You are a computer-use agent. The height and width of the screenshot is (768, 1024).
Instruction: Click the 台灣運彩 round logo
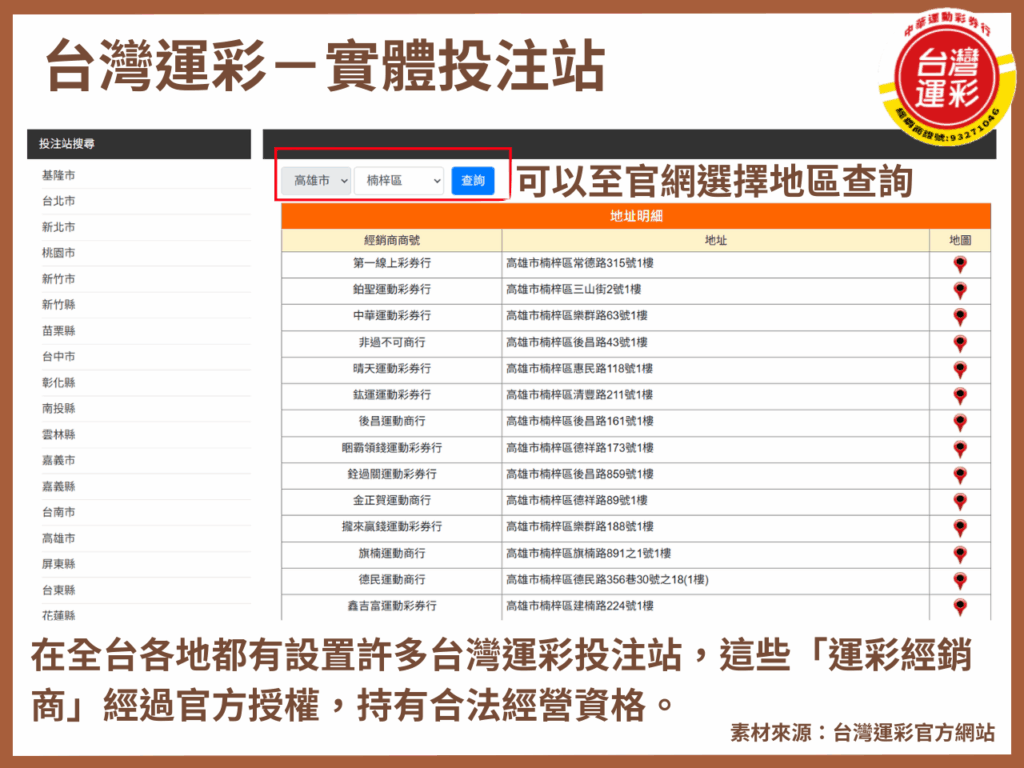click(946, 77)
